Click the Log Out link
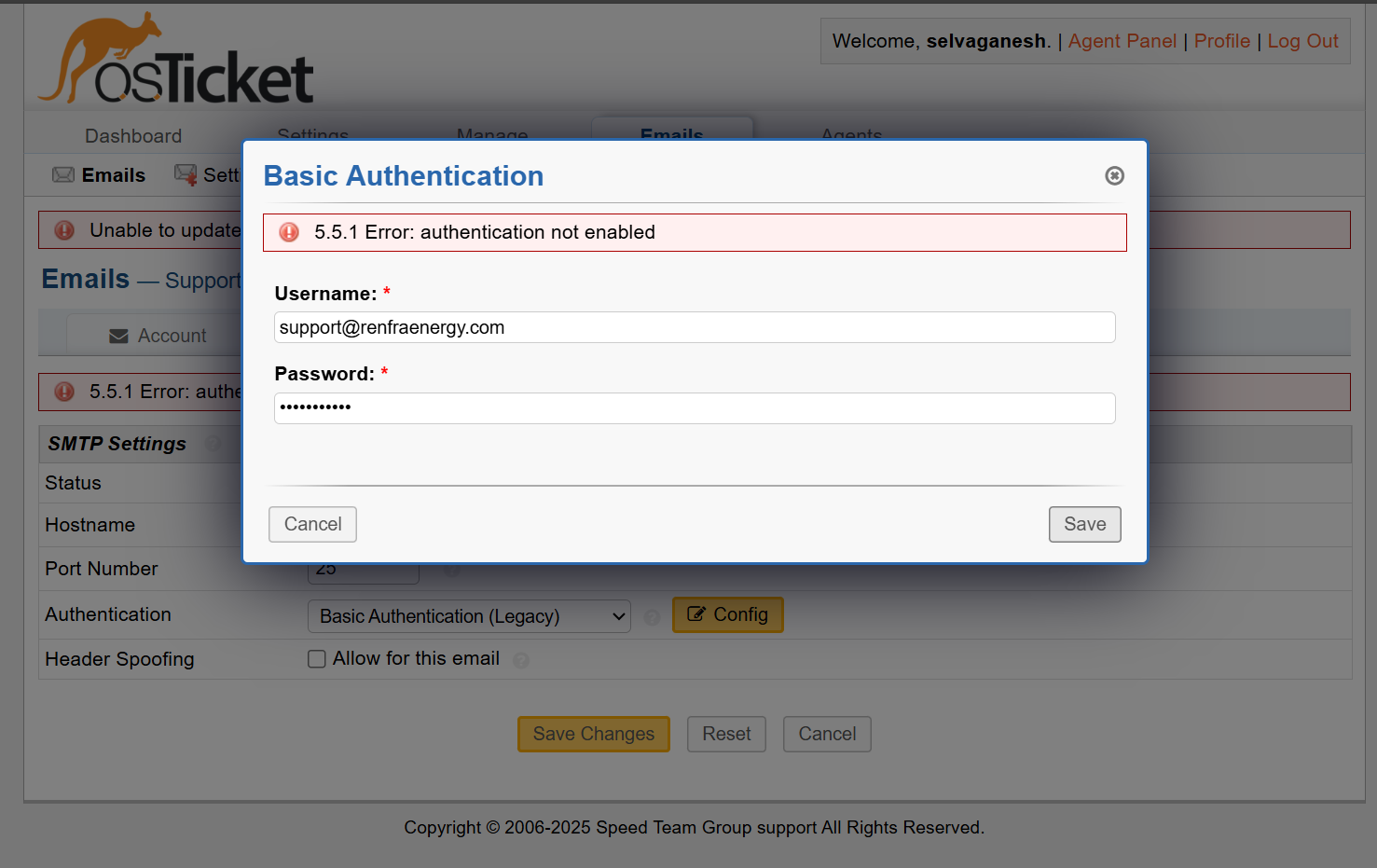Viewport: 1377px width, 868px height. click(1302, 41)
